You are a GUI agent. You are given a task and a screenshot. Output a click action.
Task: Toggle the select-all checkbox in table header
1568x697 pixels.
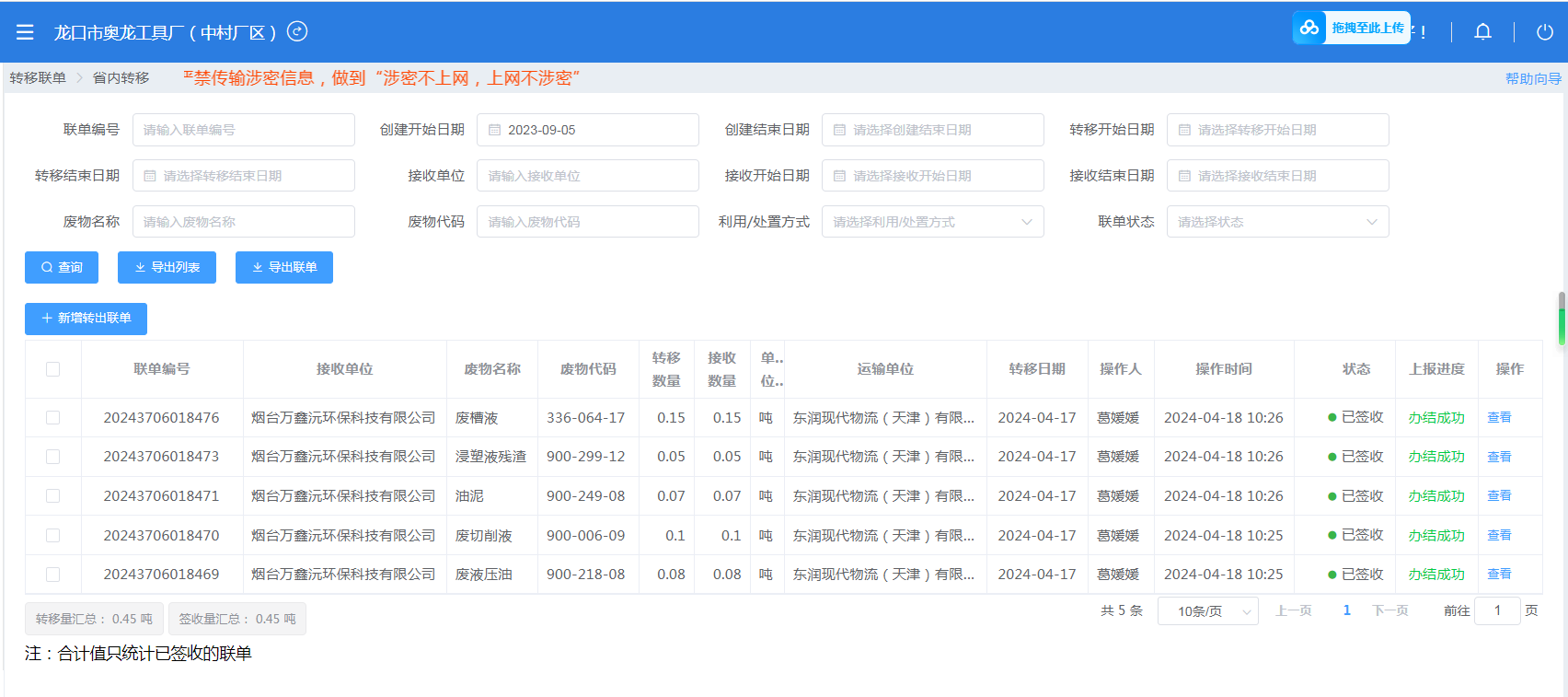(52, 369)
